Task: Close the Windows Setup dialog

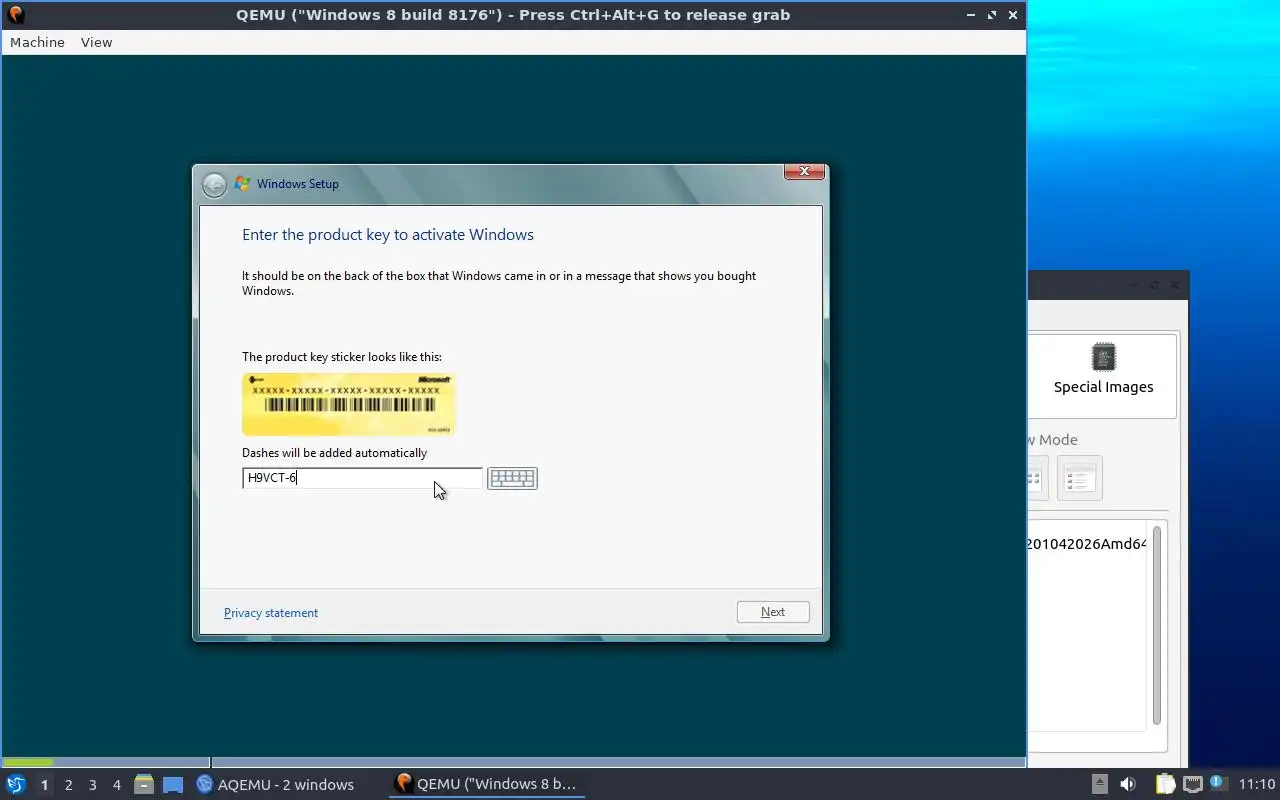Action: [x=804, y=172]
